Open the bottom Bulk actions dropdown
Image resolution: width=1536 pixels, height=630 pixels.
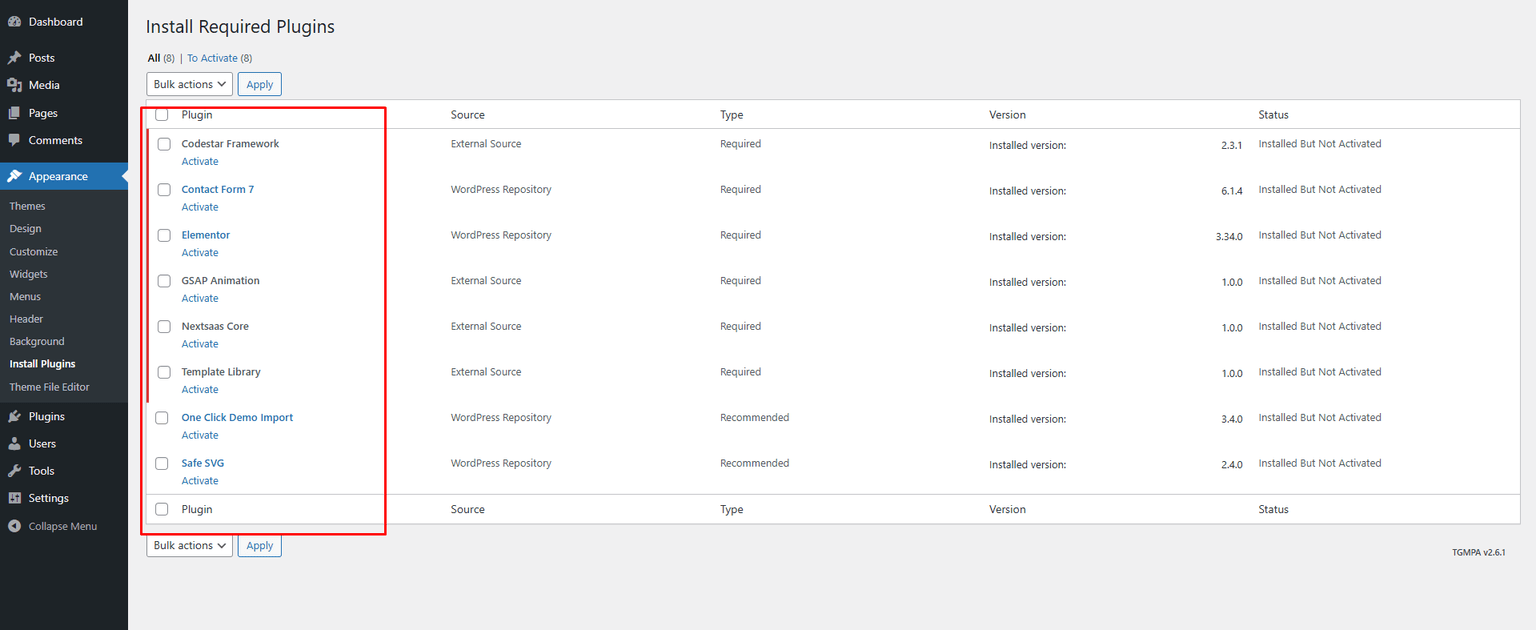(x=189, y=545)
